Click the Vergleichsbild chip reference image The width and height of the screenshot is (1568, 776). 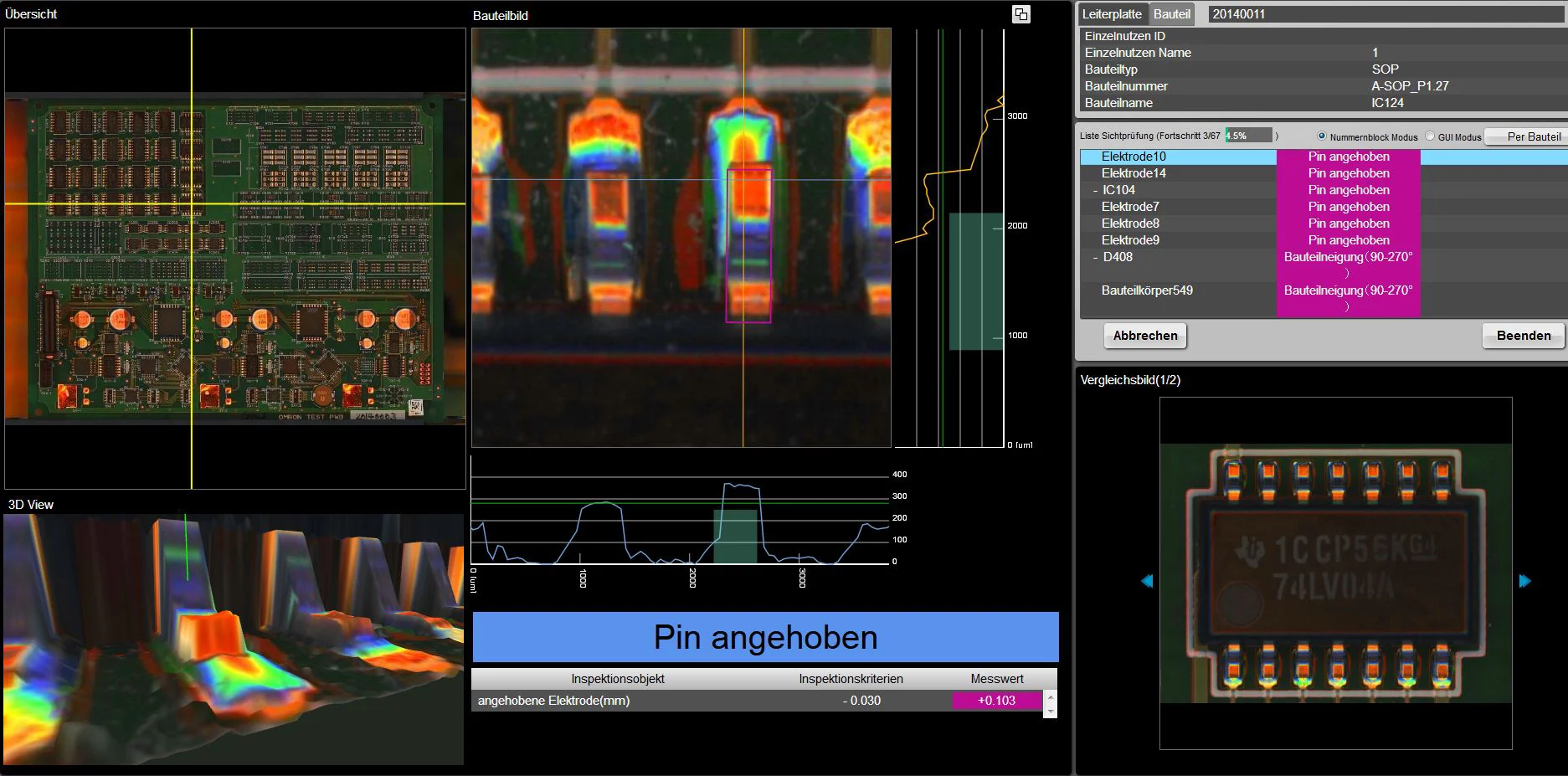tap(1335, 573)
